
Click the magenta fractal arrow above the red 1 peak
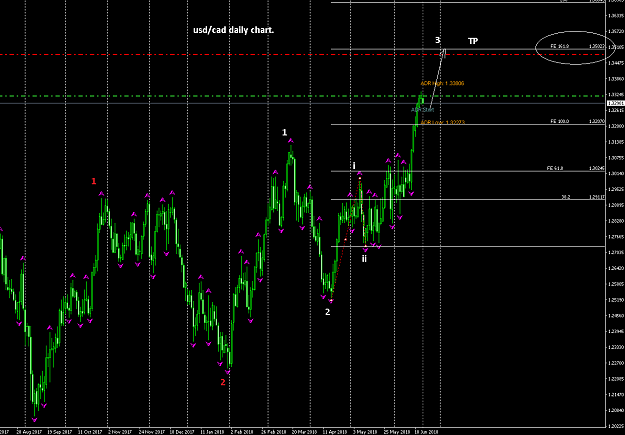pos(101,194)
